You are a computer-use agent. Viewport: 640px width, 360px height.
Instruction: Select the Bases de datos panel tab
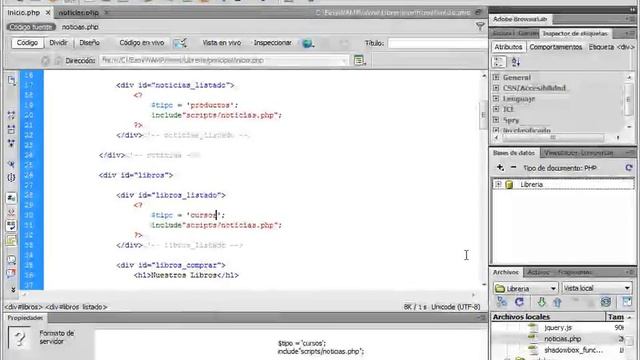click(513, 153)
